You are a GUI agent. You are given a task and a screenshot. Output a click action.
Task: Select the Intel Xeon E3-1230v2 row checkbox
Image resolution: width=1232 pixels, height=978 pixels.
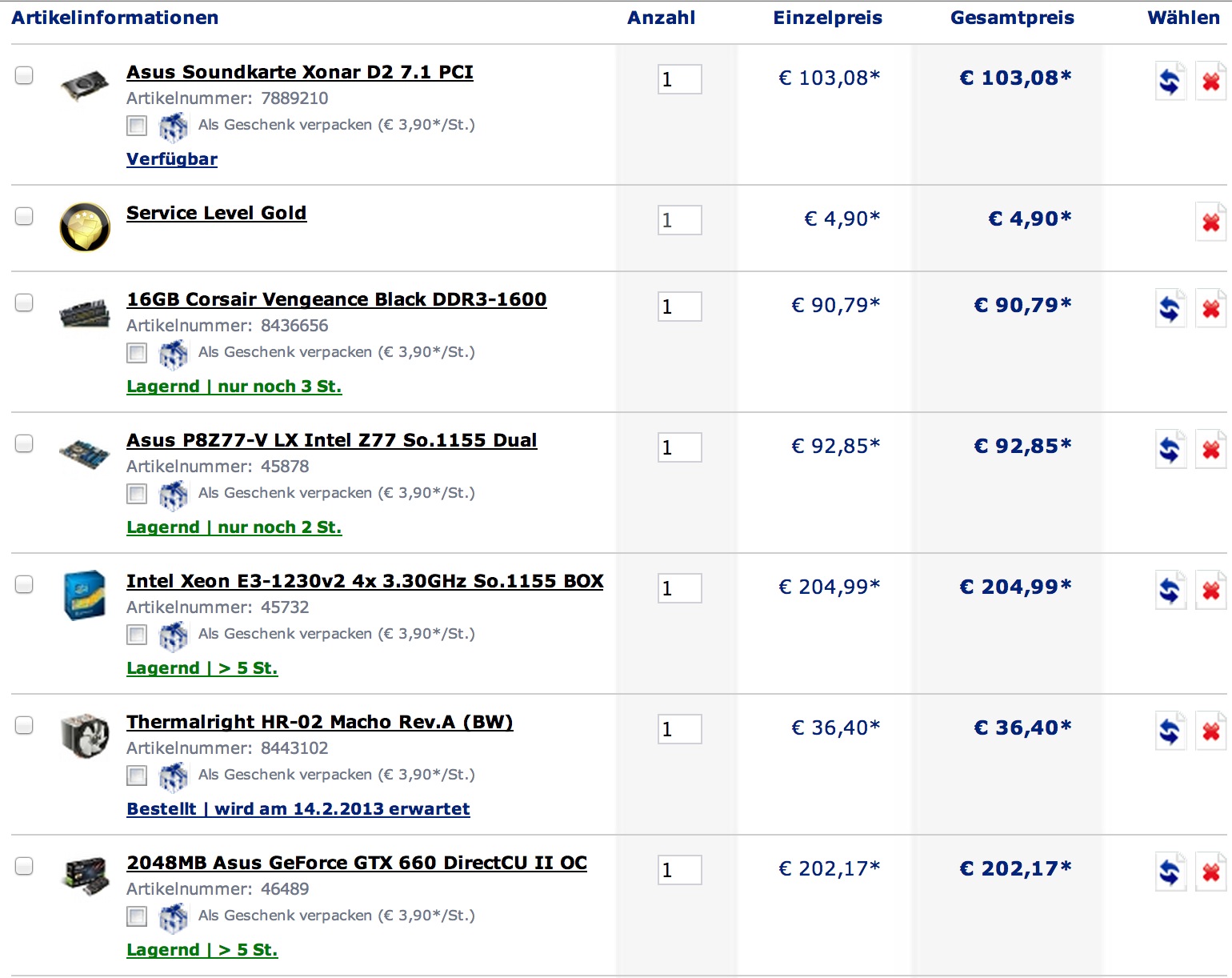(x=24, y=584)
